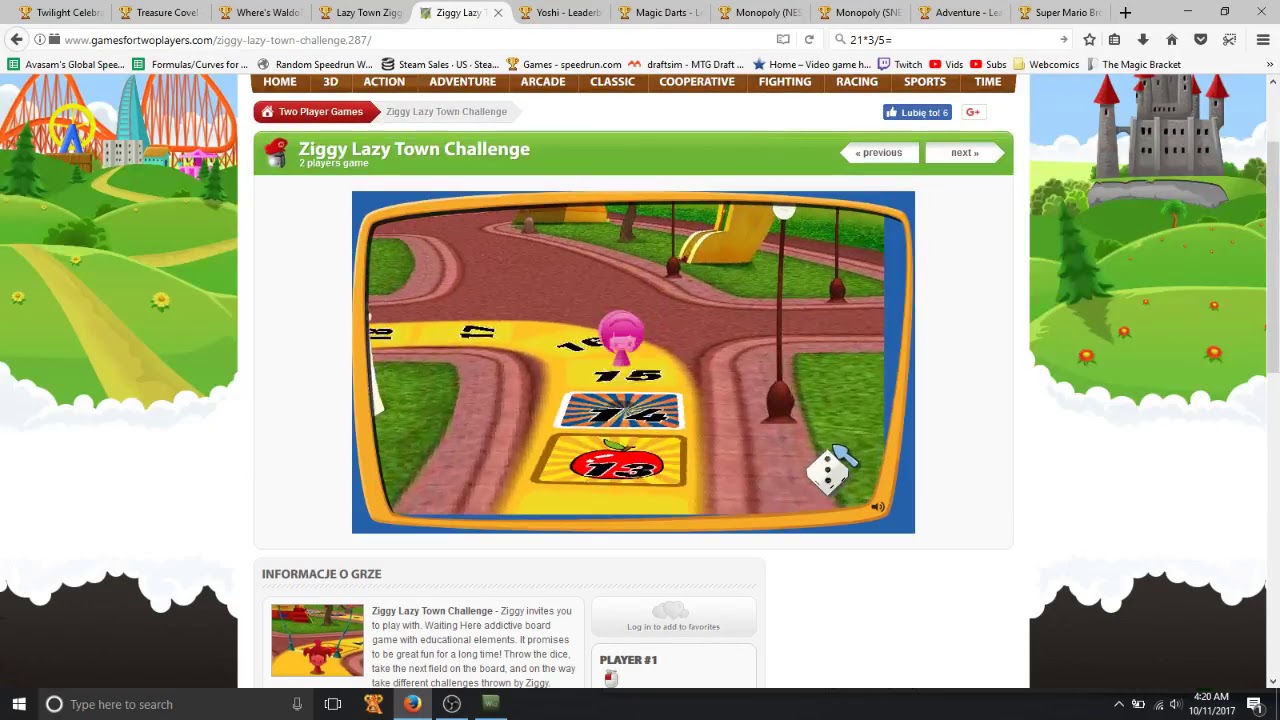1280x720 pixels.
Task: Open the game thumbnail in the info section
Action: [x=317, y=640]
